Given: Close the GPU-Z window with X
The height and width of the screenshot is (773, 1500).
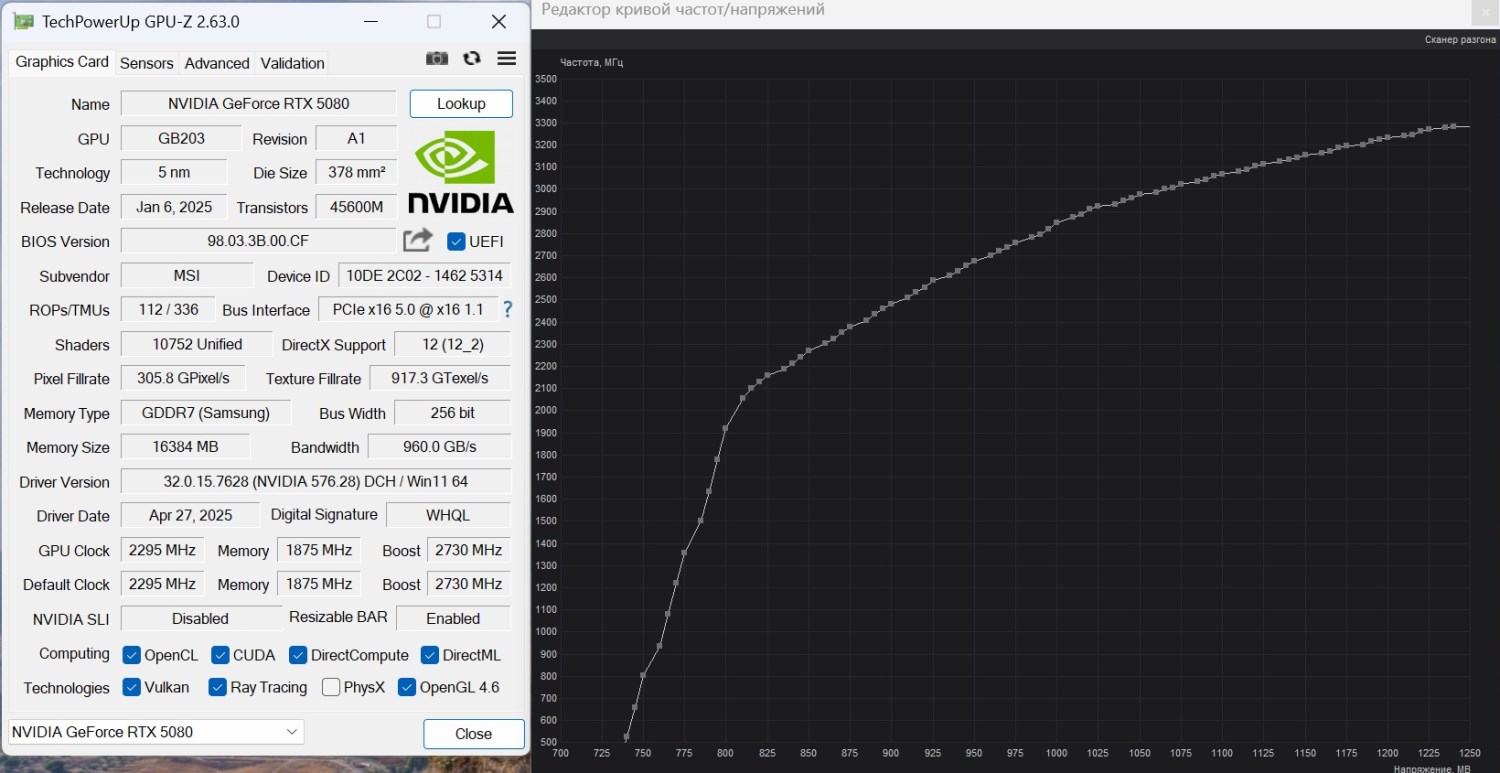Looking at the screenshot, I should pyautogui.click(x=498, y=22).
